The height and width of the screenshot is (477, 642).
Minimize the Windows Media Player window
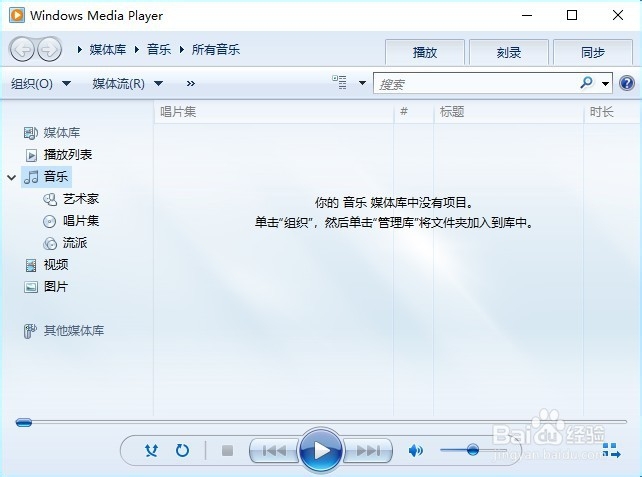click(527, 16)
